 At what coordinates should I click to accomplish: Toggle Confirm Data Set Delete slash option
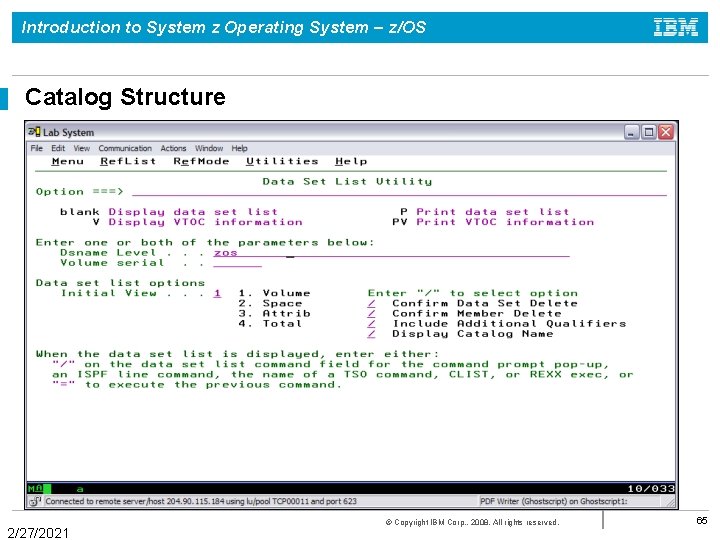pyautogui.click(x=371, y=303)
